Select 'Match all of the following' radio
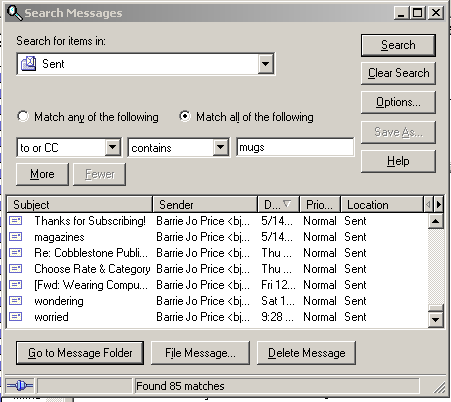451x402 pixels. (185, 116)
